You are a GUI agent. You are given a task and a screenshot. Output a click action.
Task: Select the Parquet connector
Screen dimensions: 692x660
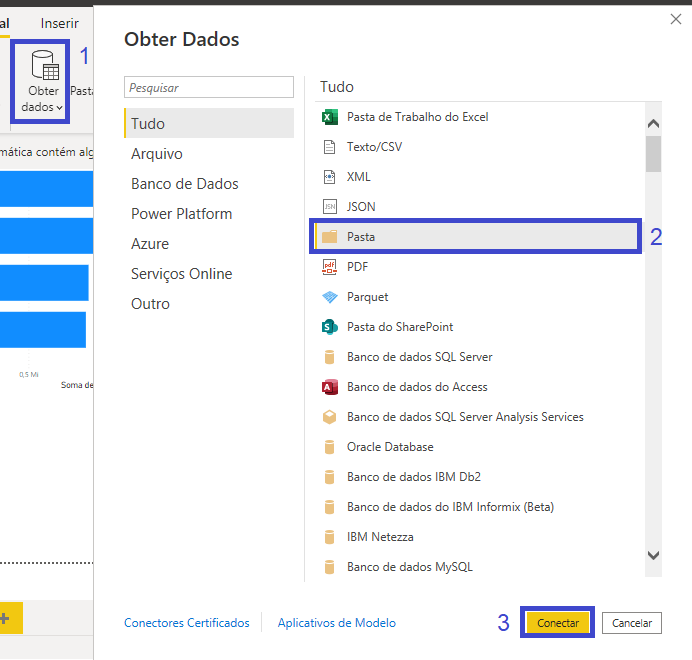pyautogui.click(x=368, y=297)
